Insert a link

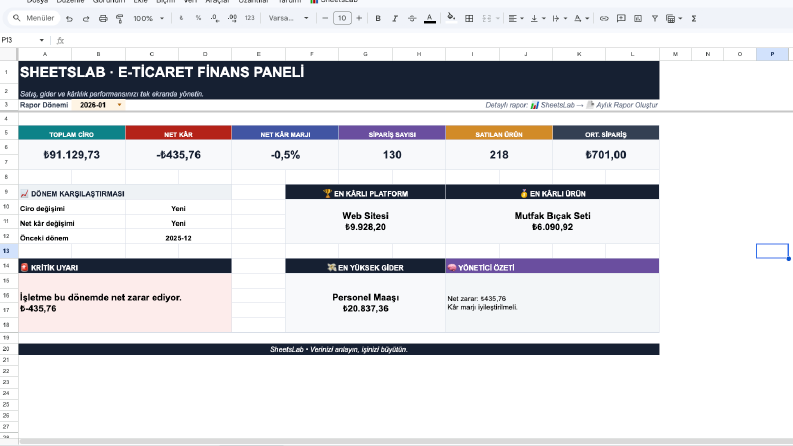coord(604,18)
